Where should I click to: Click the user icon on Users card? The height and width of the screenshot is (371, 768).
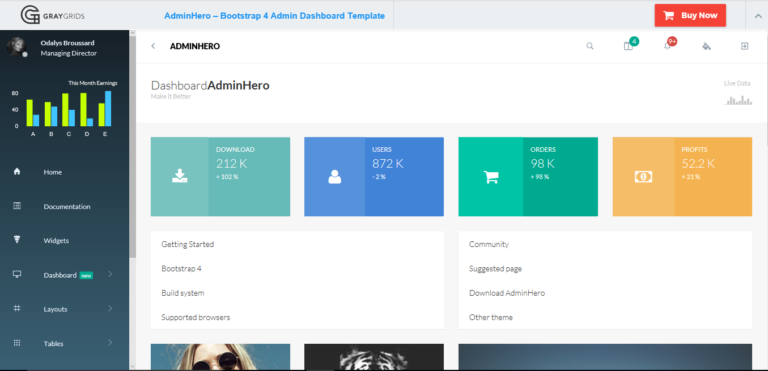coord(335,176)
